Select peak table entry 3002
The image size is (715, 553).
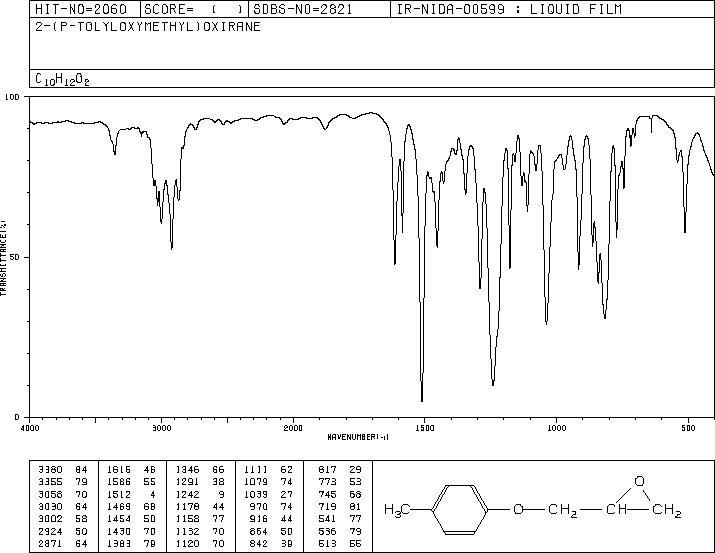tap(50, 519)
